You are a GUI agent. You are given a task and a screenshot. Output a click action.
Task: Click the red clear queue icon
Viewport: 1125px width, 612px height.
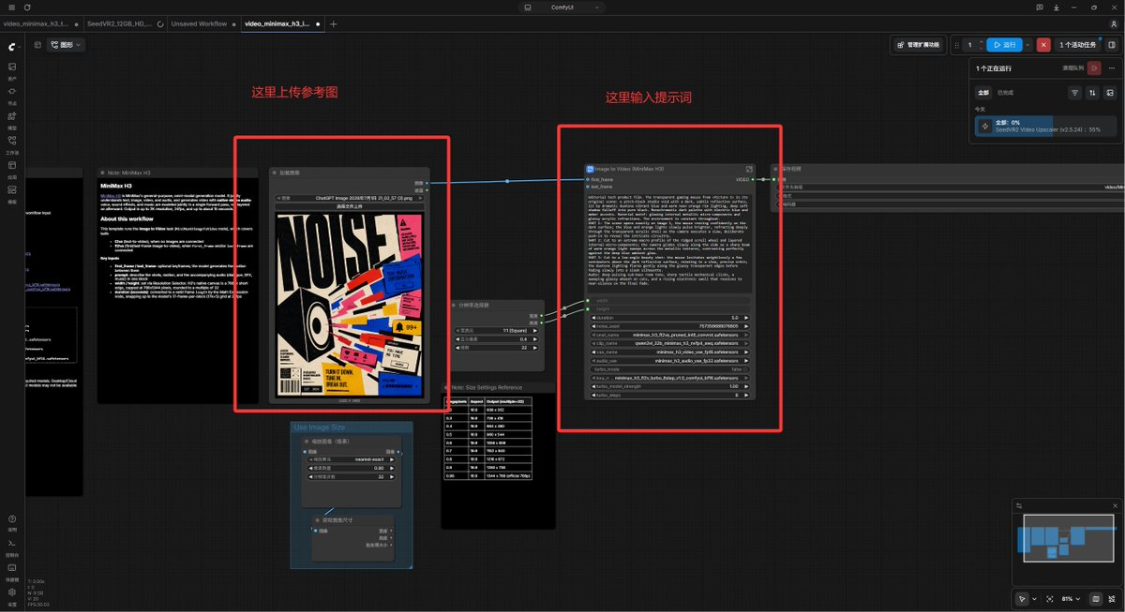[1094, 68]
